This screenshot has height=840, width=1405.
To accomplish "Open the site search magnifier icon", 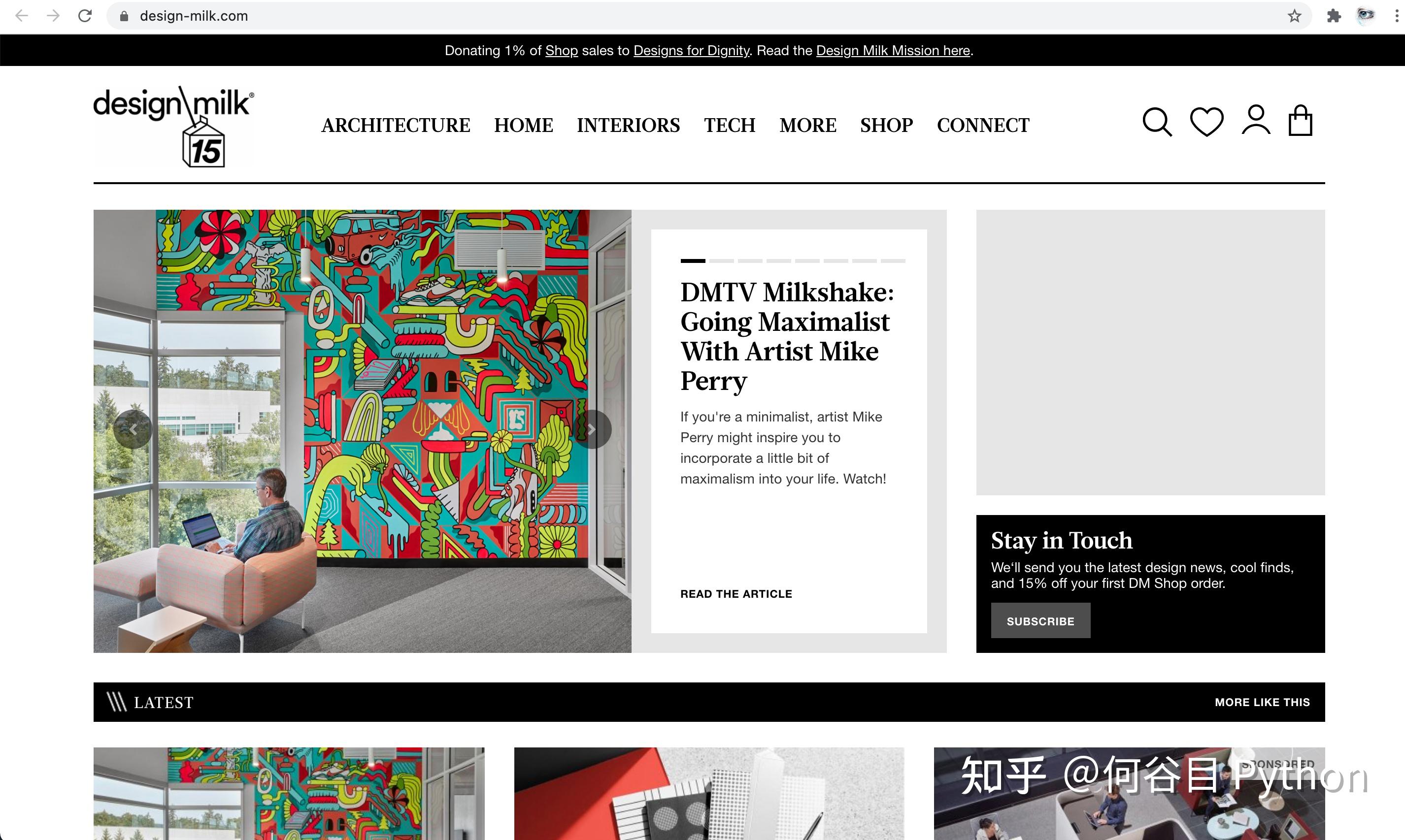I will point(1157,121).
